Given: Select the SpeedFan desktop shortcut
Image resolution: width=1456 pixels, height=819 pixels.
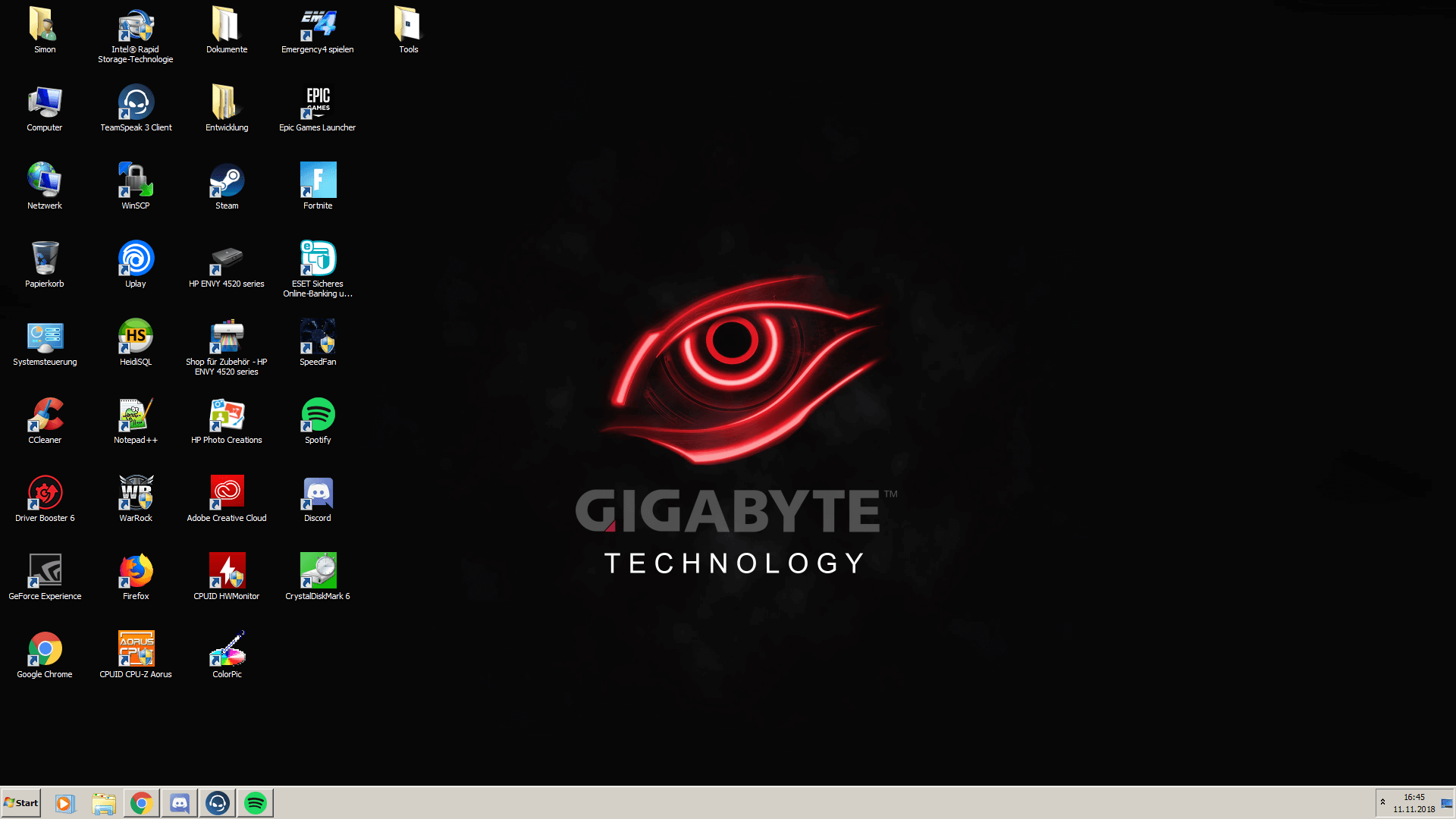Looking at the screenshot, I should coord(318,337).
